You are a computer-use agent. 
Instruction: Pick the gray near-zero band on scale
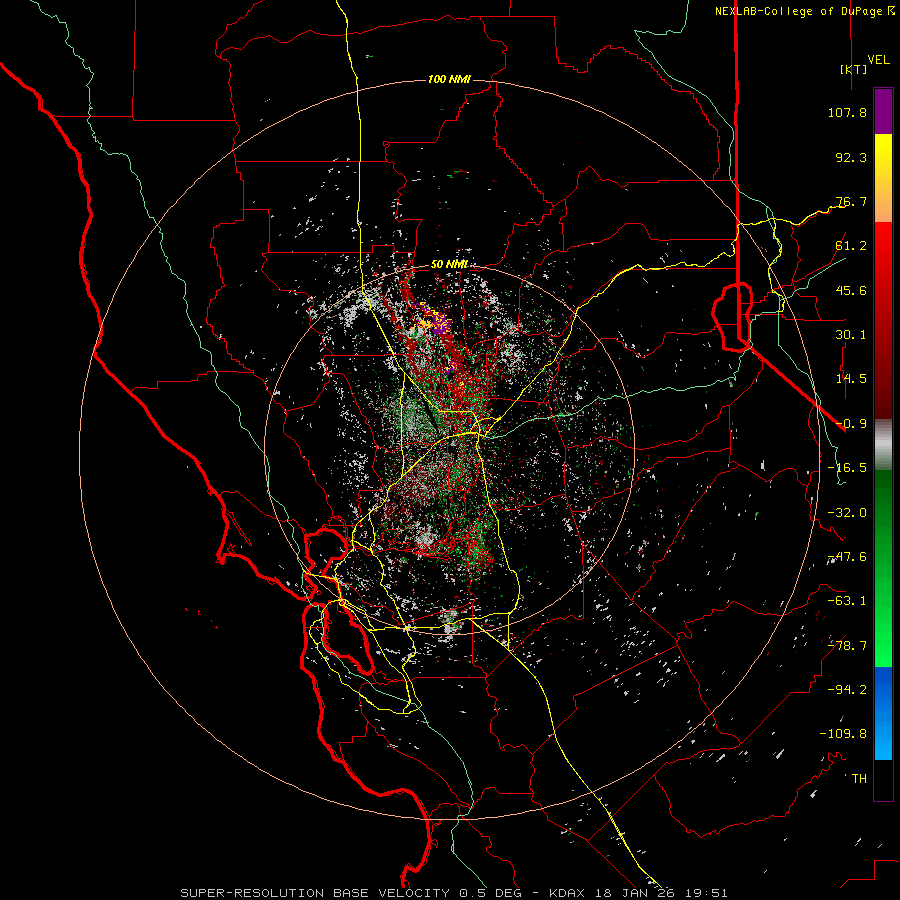(x=883, y=445)
